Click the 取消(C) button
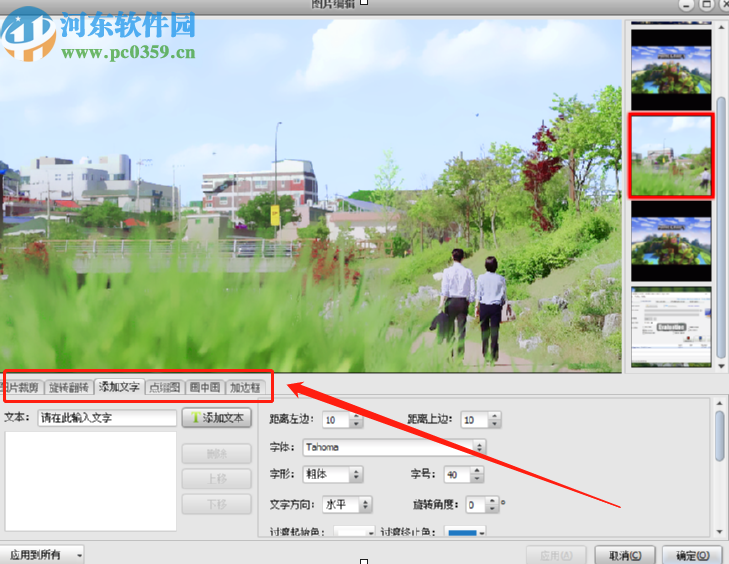This screenshot has width=729, height=564. click(625, 556)
